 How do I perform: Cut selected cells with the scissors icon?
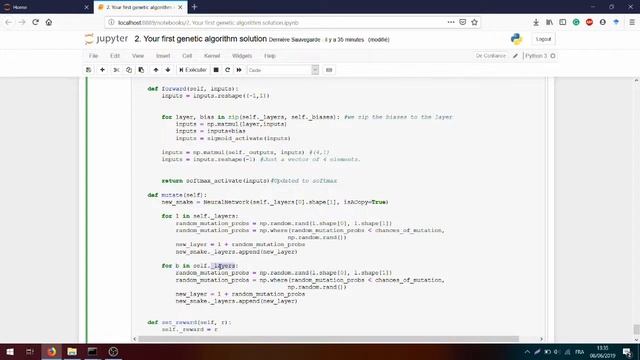pos(116,70)
